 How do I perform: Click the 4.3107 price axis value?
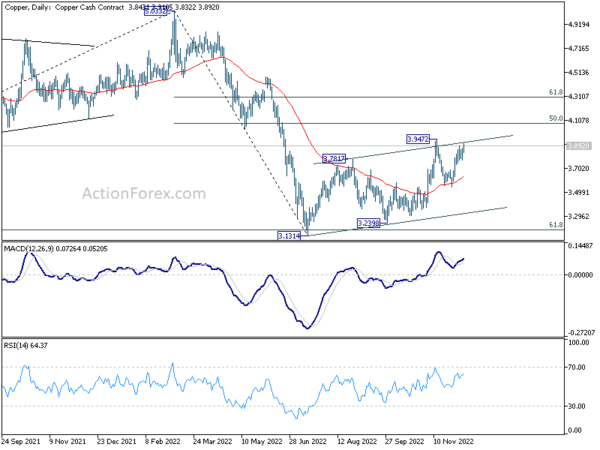point(578,96)
